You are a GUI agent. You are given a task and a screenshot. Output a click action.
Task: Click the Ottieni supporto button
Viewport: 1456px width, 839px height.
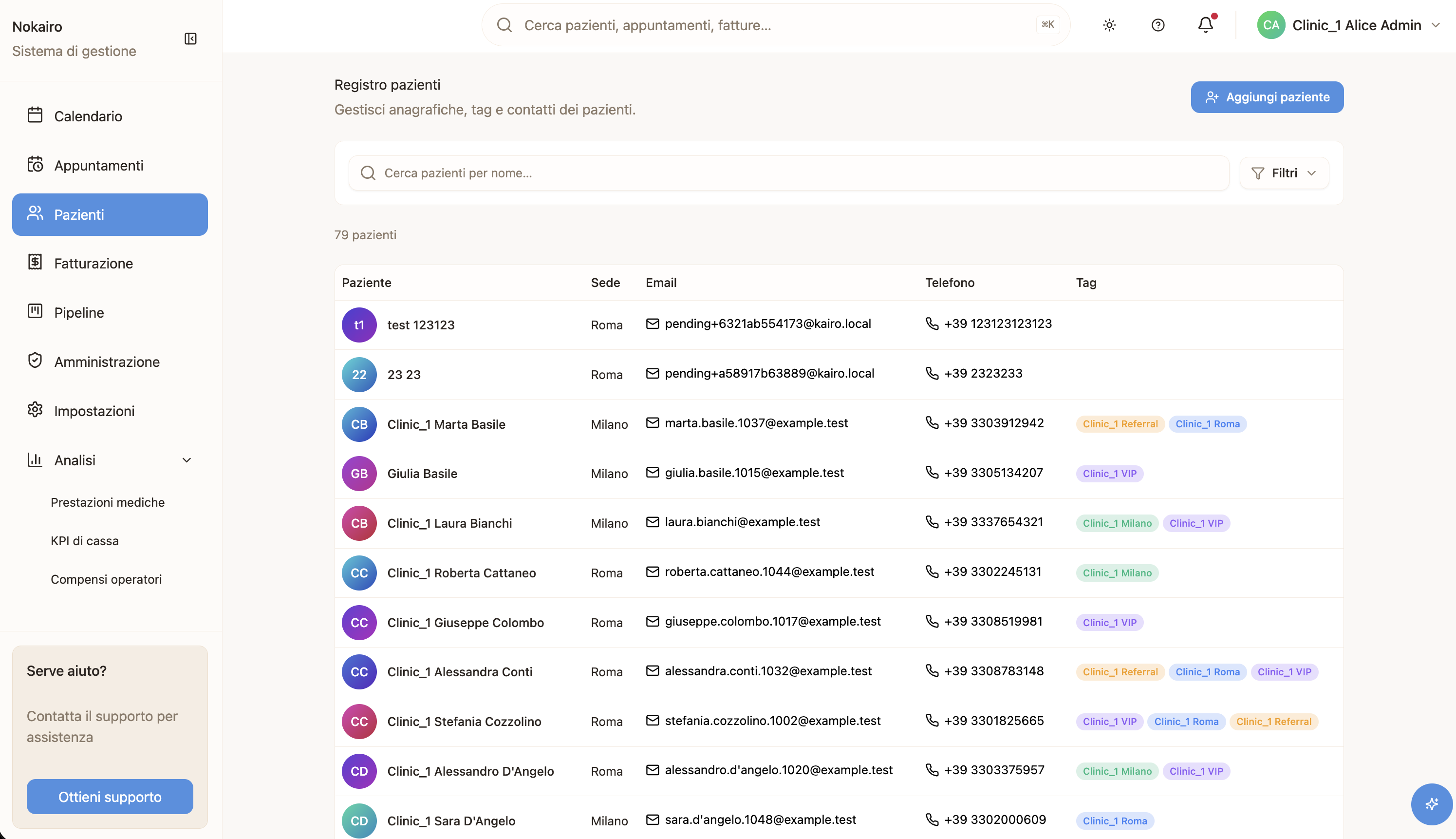tap(110, 796)
